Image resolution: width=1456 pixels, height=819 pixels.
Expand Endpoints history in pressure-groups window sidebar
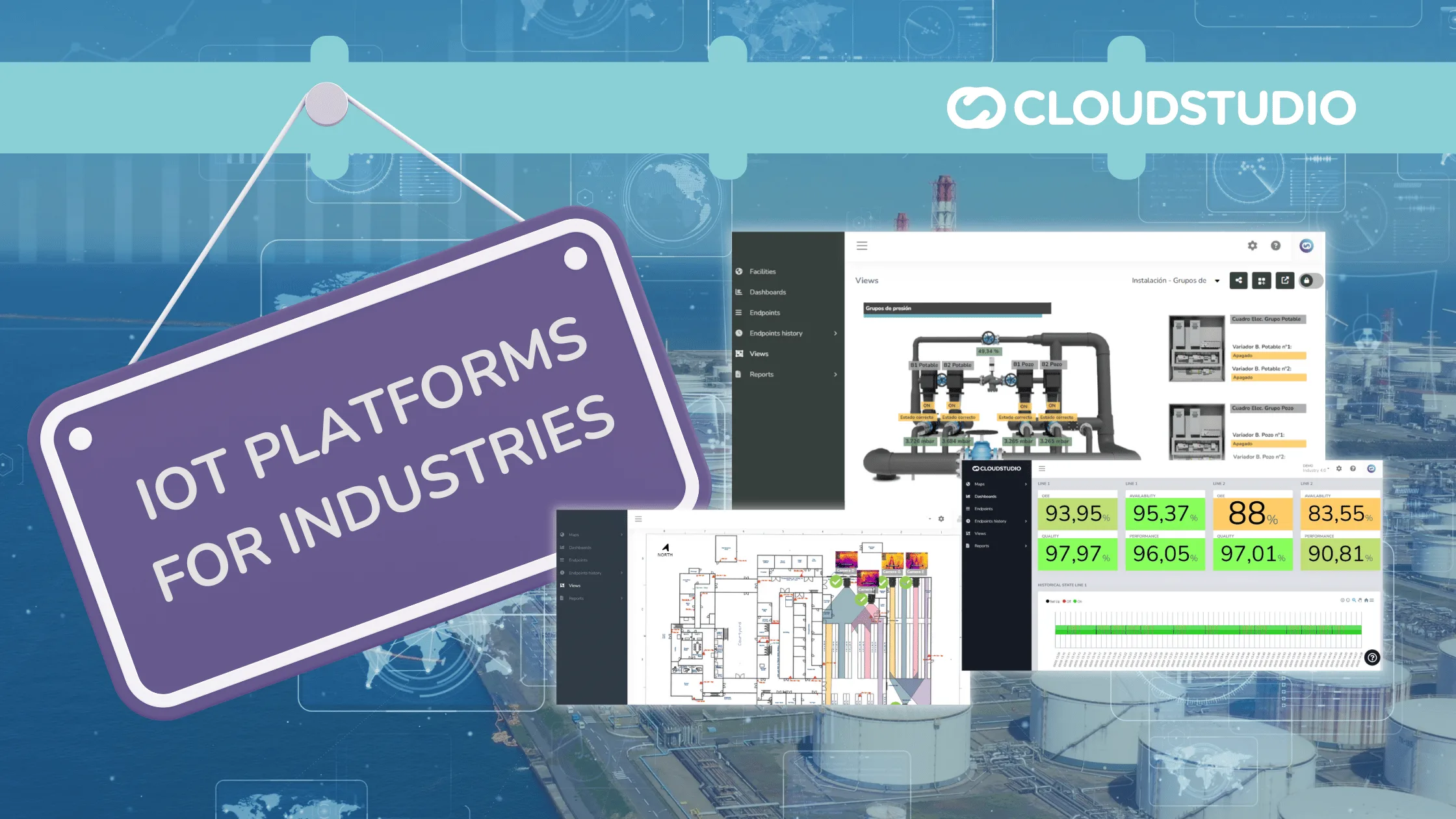(786, 333)
